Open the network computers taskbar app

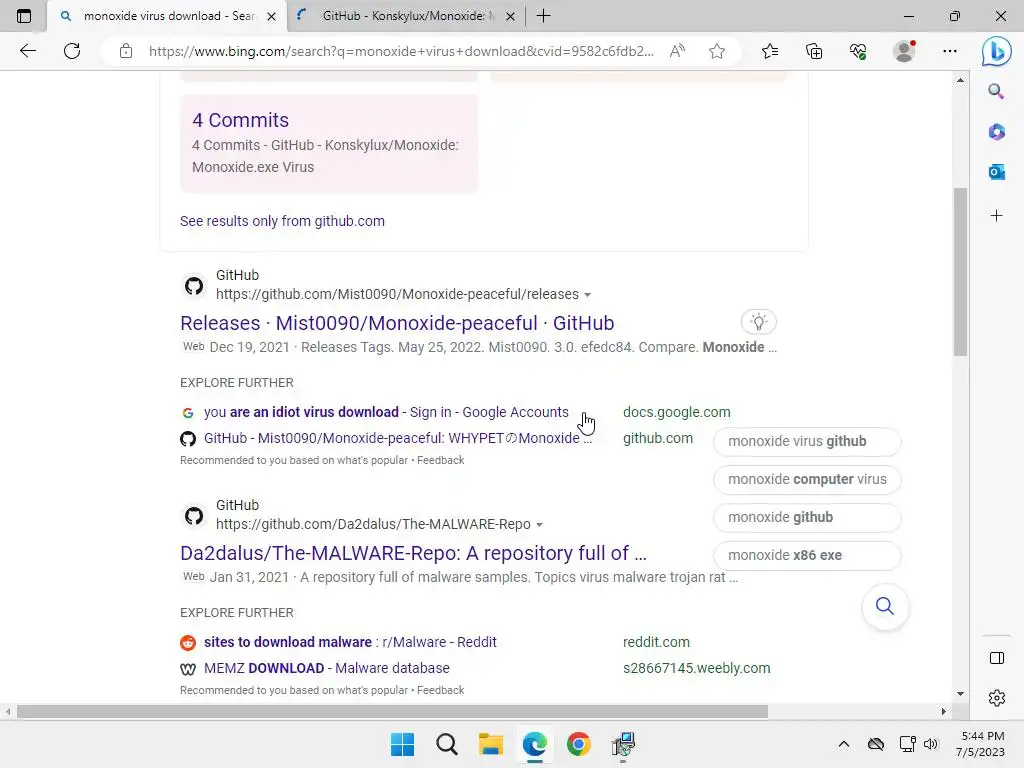point(623,744)
